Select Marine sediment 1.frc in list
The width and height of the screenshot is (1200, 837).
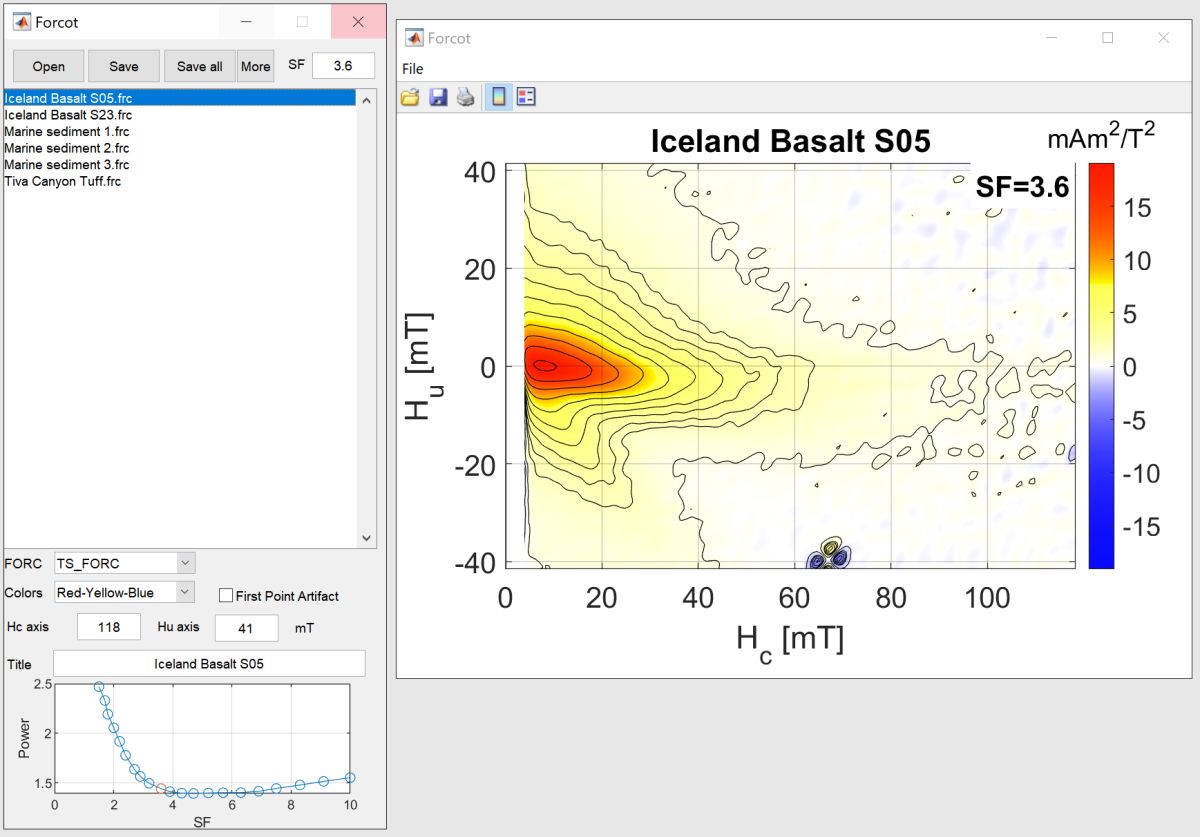(x=180, y=131)
